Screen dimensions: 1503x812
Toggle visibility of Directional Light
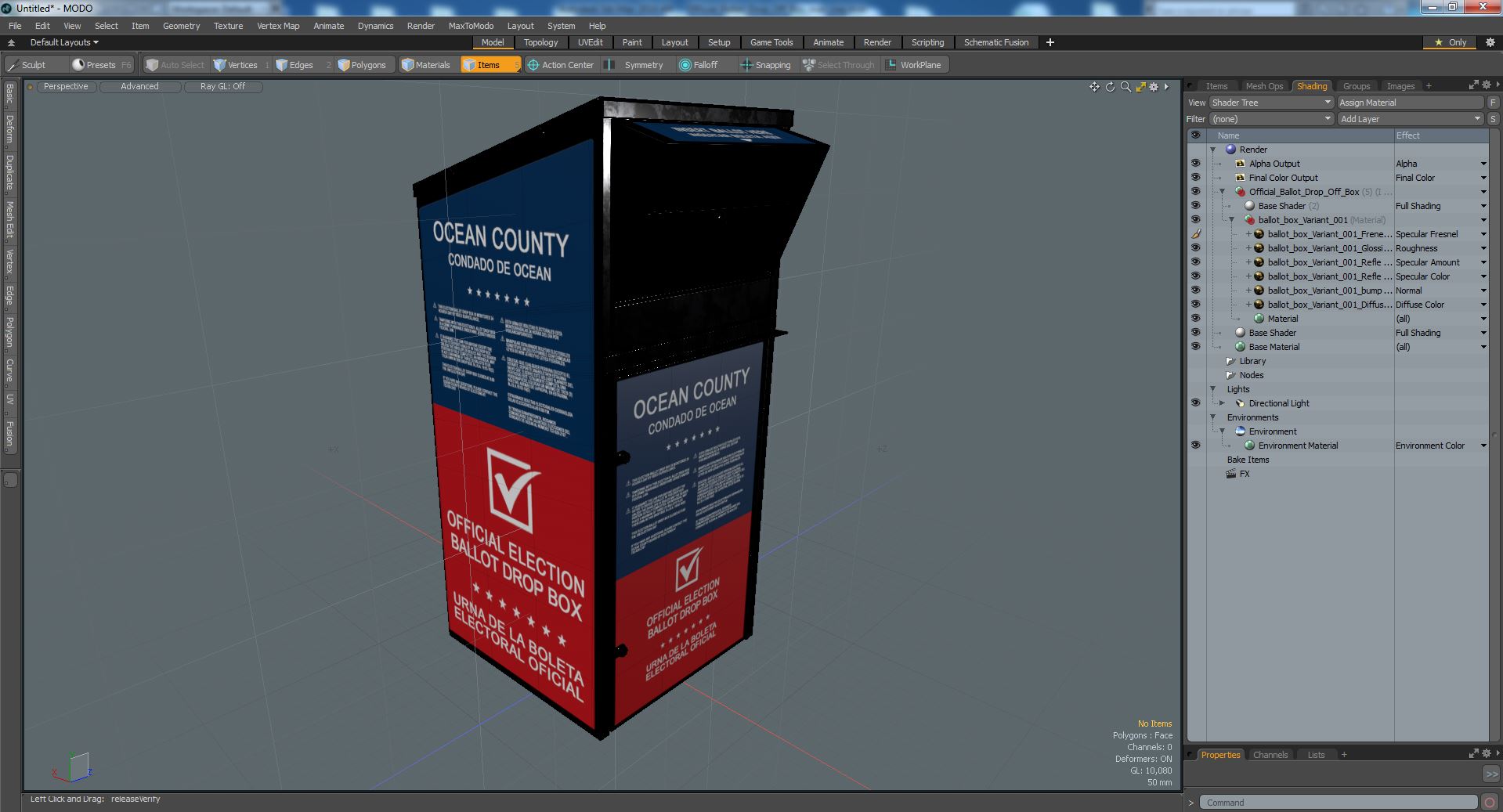(1195, 403)
